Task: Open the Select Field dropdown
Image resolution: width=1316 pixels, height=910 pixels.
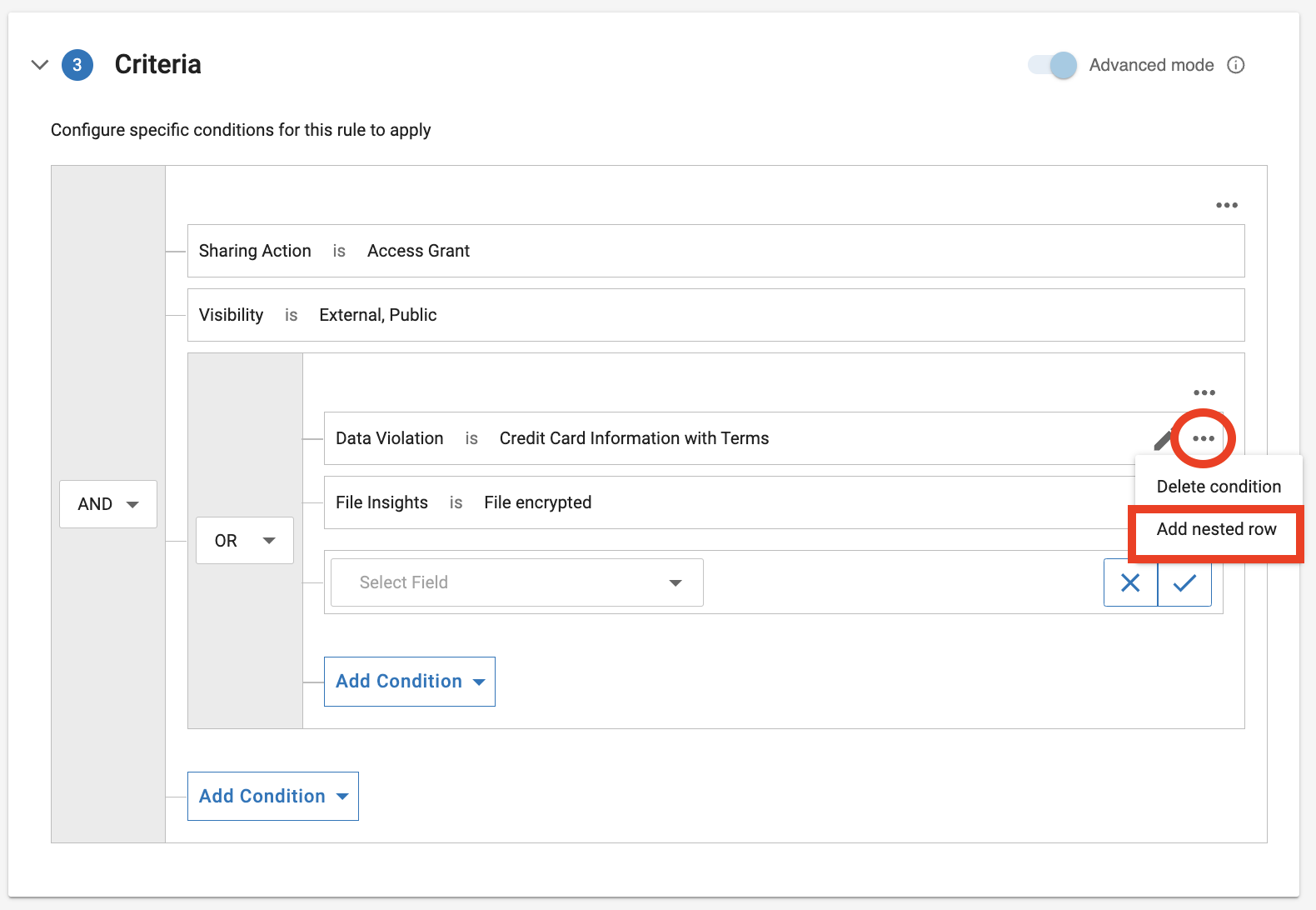Action: [x=516, y=582]
